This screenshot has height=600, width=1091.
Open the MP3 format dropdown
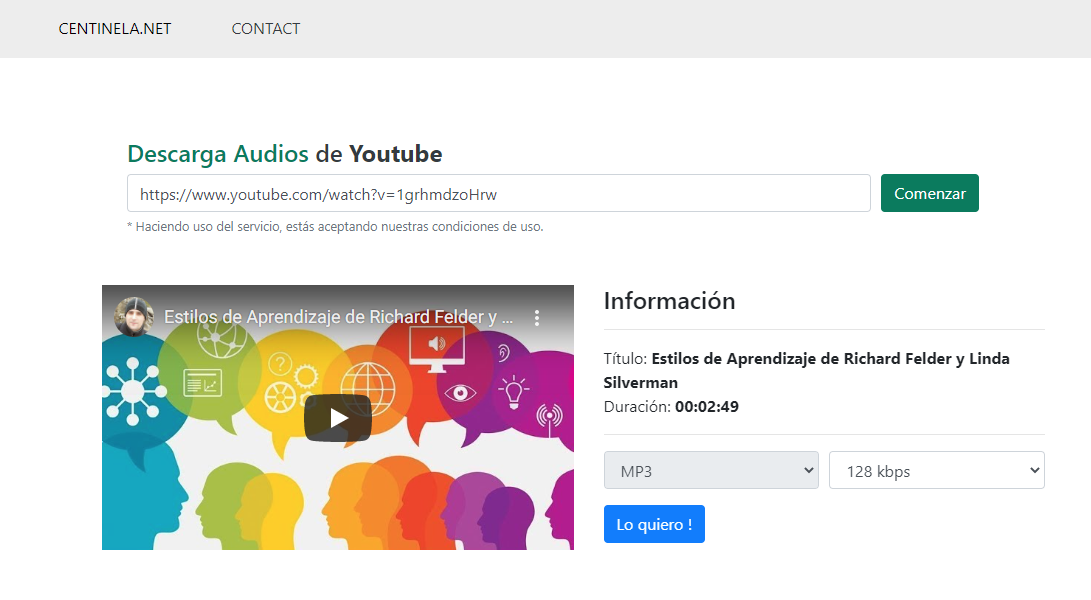[x=711, y=471]
